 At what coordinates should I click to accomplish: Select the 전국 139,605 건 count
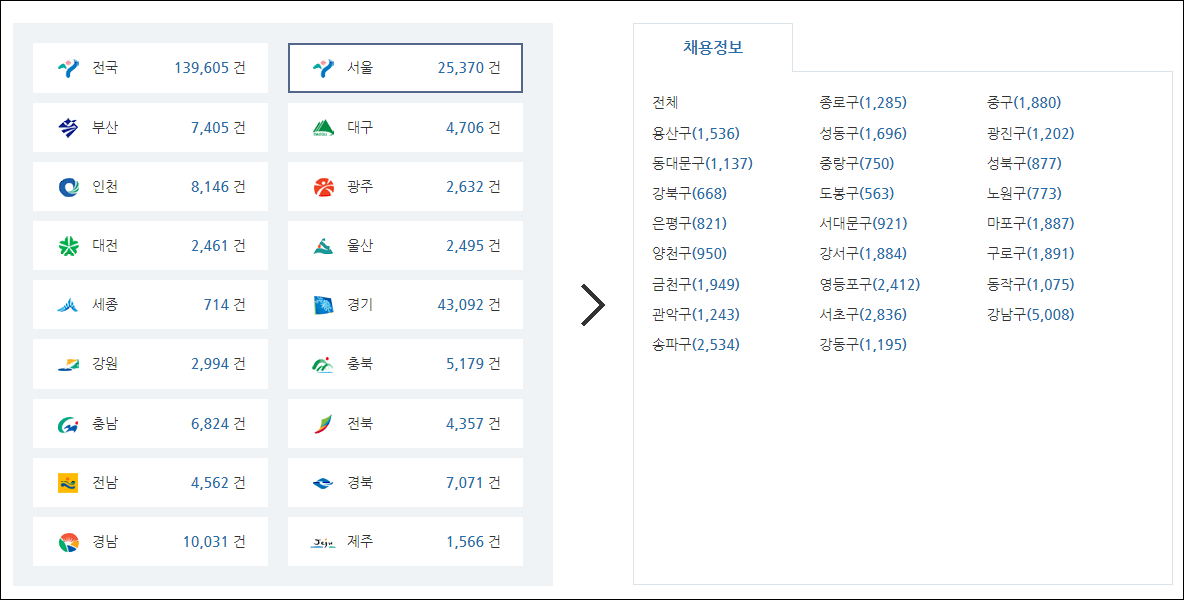210,68
